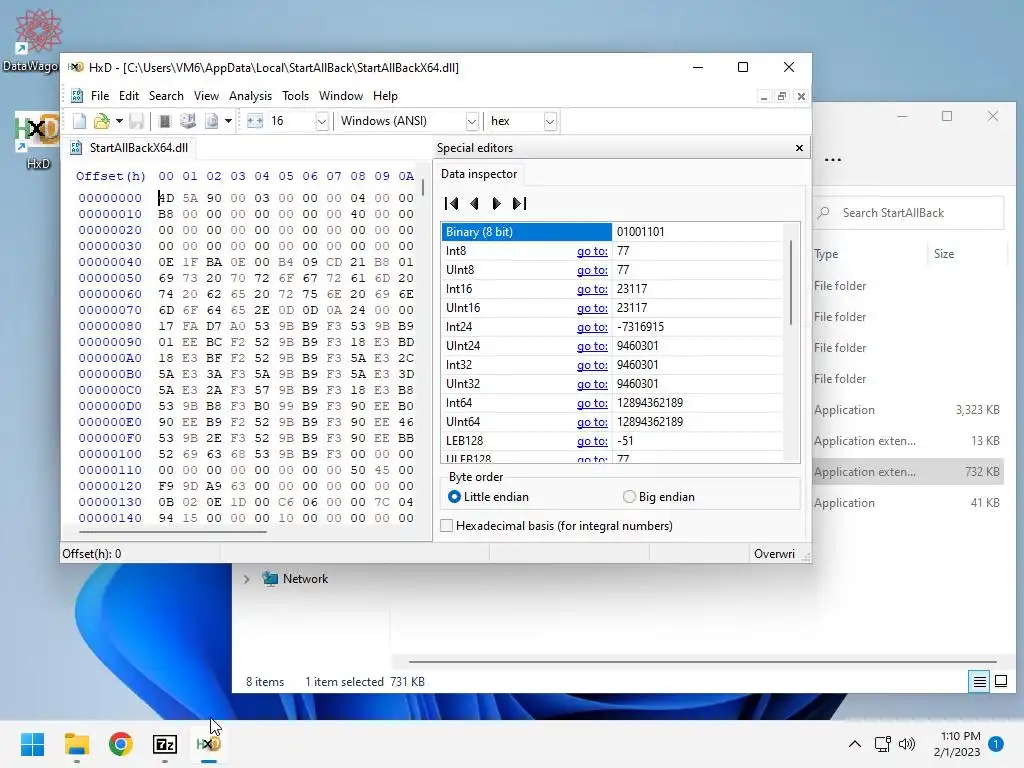Open the Analysis menu
This screenshot has width=1024, height=768.
(250, 96)
